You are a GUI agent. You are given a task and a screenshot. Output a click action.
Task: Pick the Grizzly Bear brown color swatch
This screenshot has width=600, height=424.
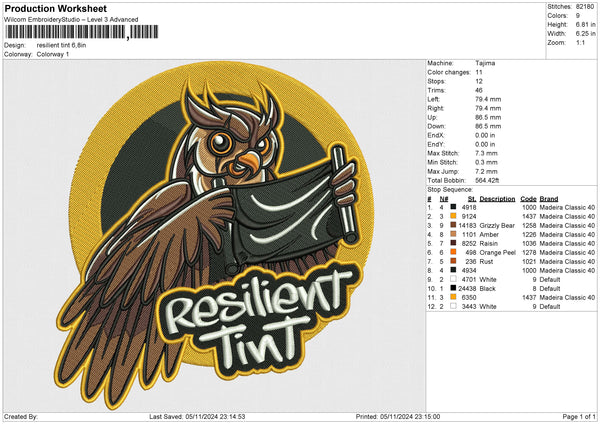pyautogui.click(x=453, y=225)
